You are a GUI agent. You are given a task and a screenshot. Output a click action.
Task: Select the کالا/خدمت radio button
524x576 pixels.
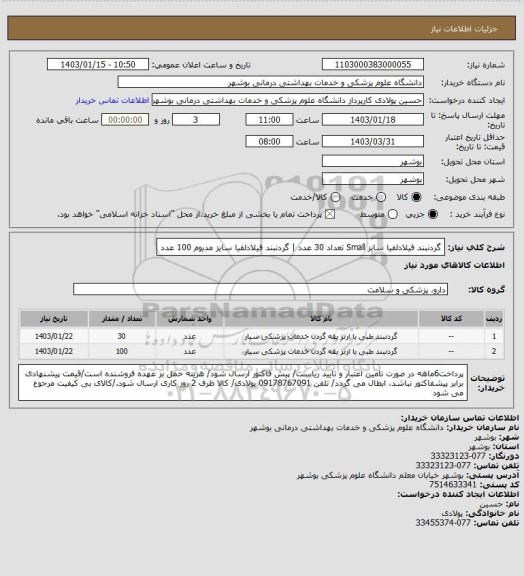[335, 197]
